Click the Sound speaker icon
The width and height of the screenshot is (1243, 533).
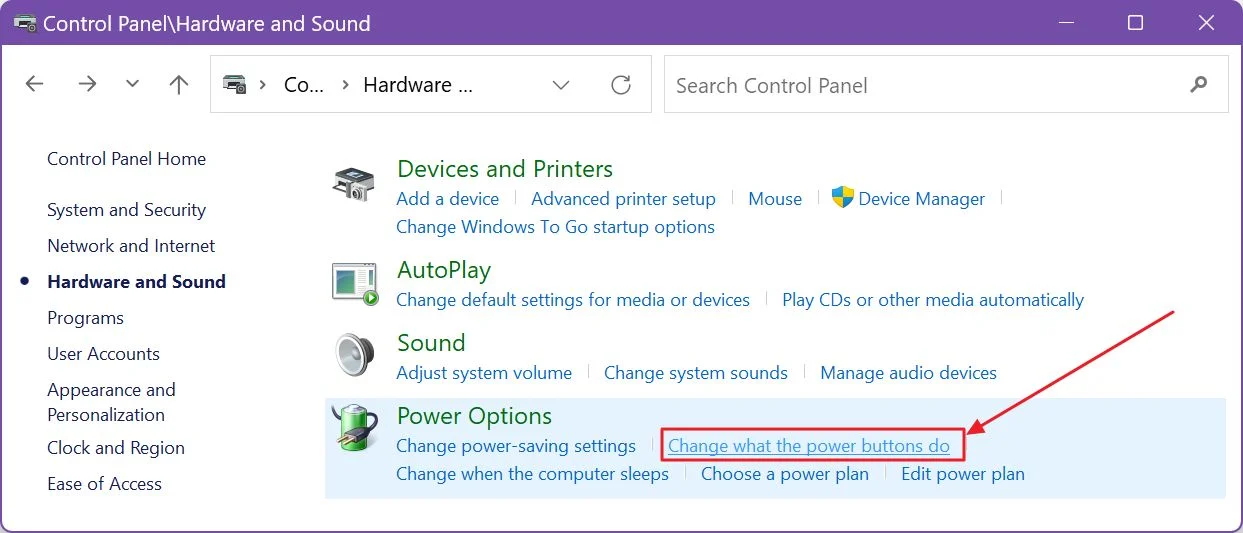[x=354, y=355]
